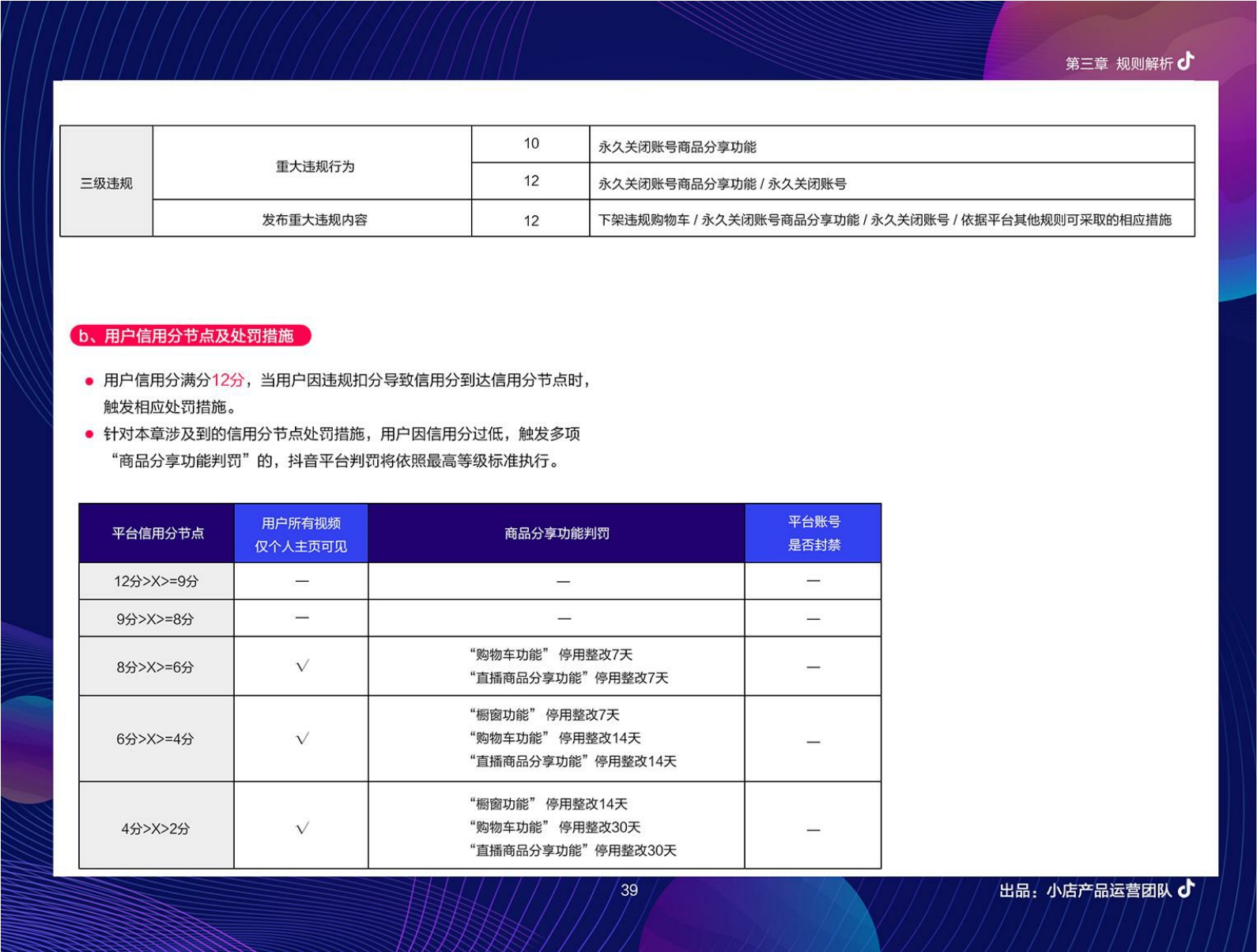The image size is (1257, 952).
Task: Click the 三级违规 cell
Action: tap(106, 183)
